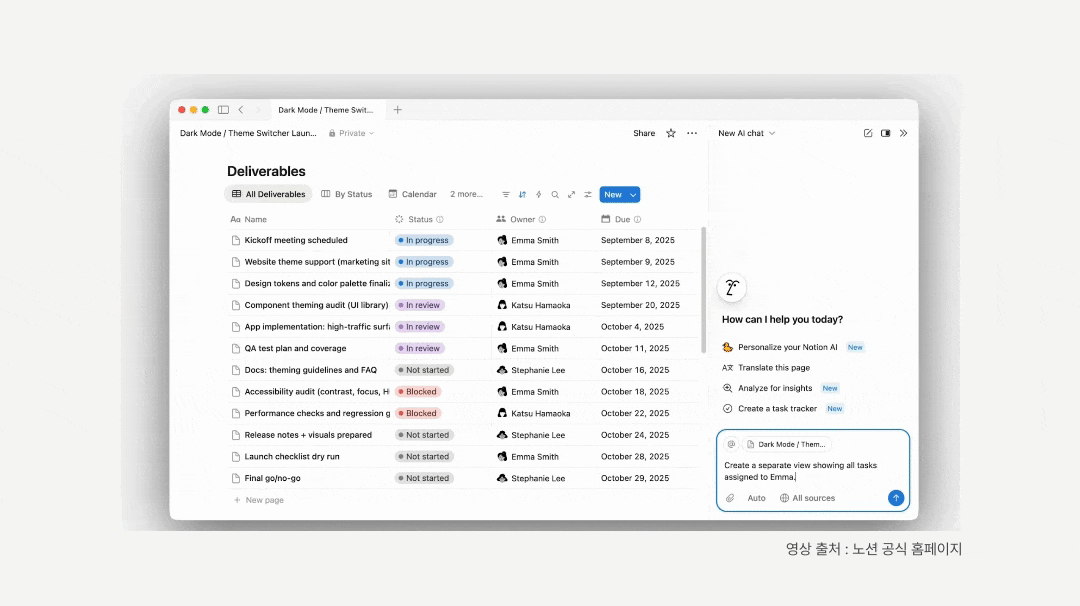Click the Share button

pyautogui.click(x=644, y=133)
